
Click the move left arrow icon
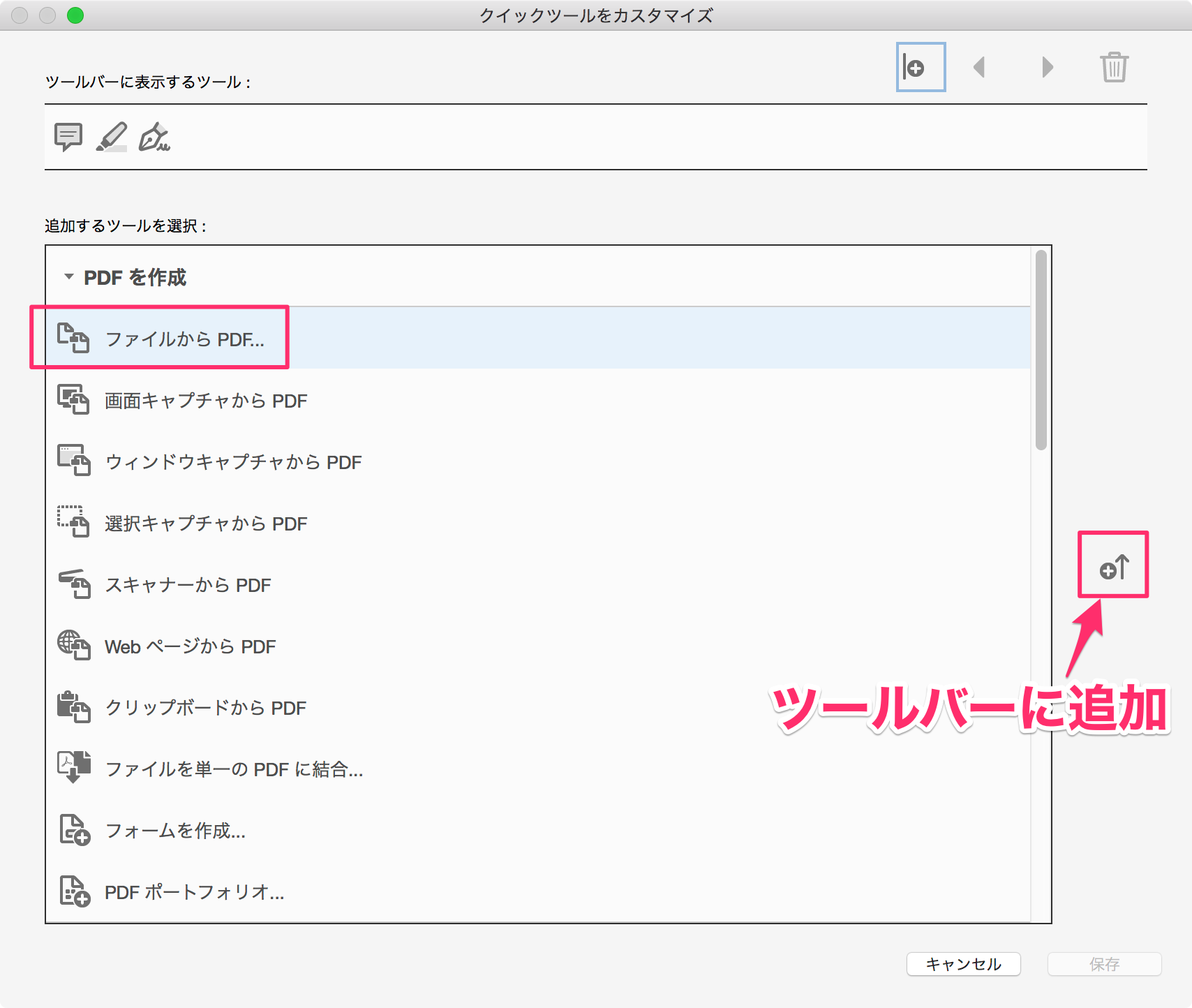[979, 67]
